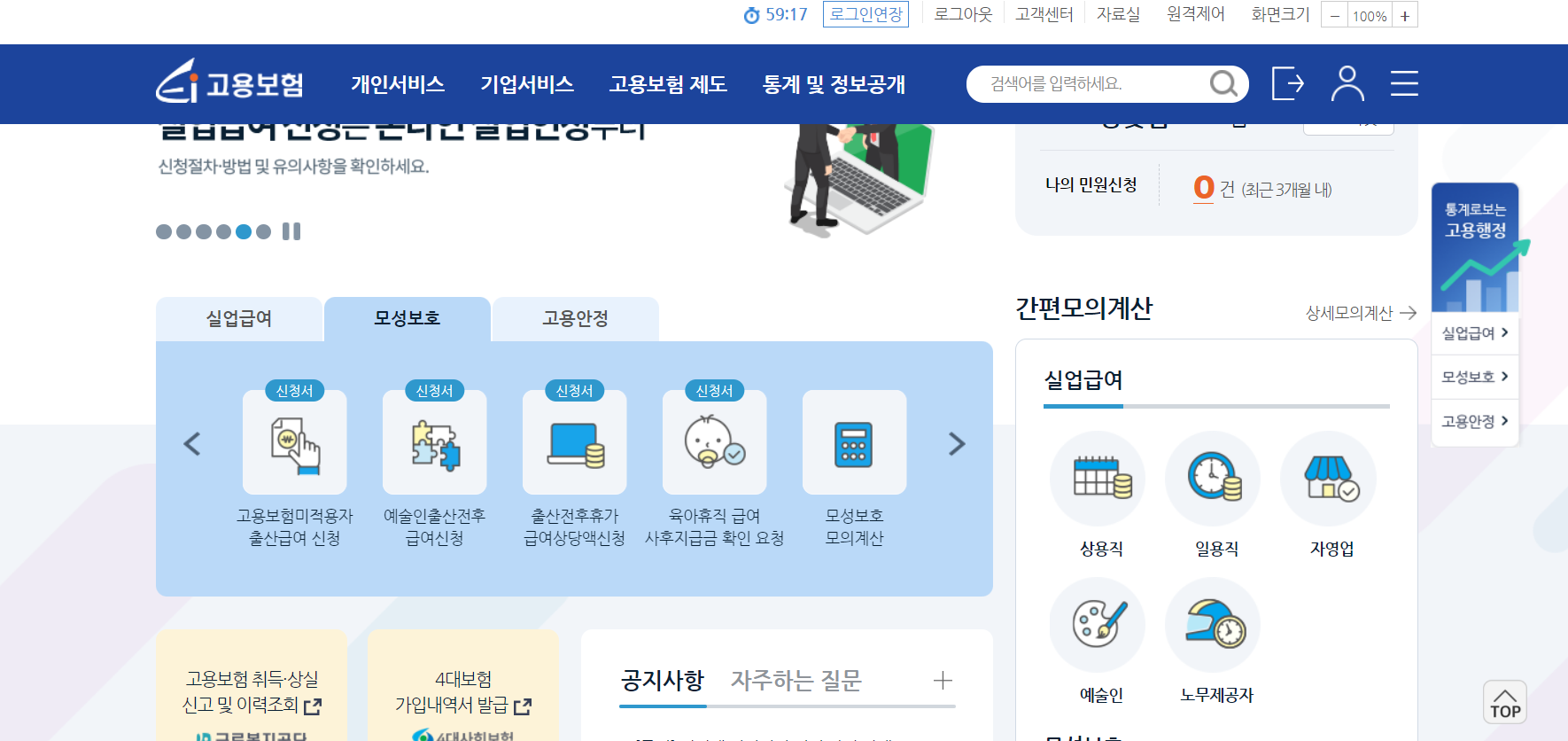Click plus icon next to 자주하는 질문
This screenshot has height=741, width=1568.
[x=943, y=681]
